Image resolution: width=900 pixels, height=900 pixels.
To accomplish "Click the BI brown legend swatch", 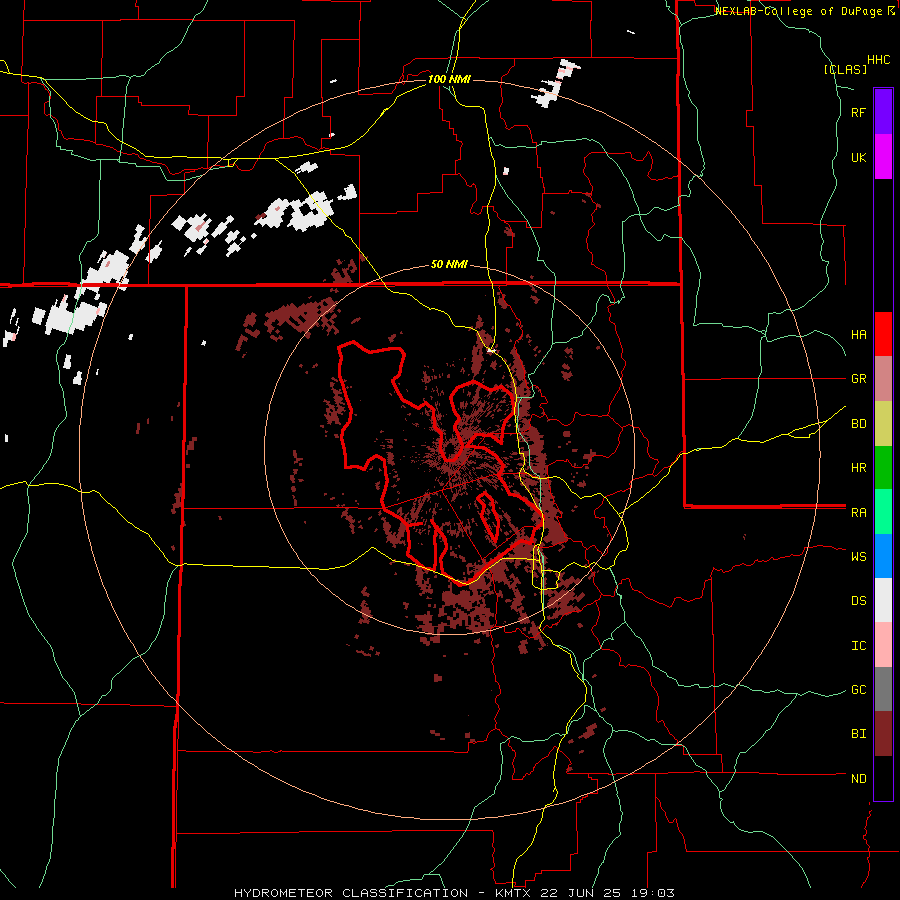I will coord(883,734).
